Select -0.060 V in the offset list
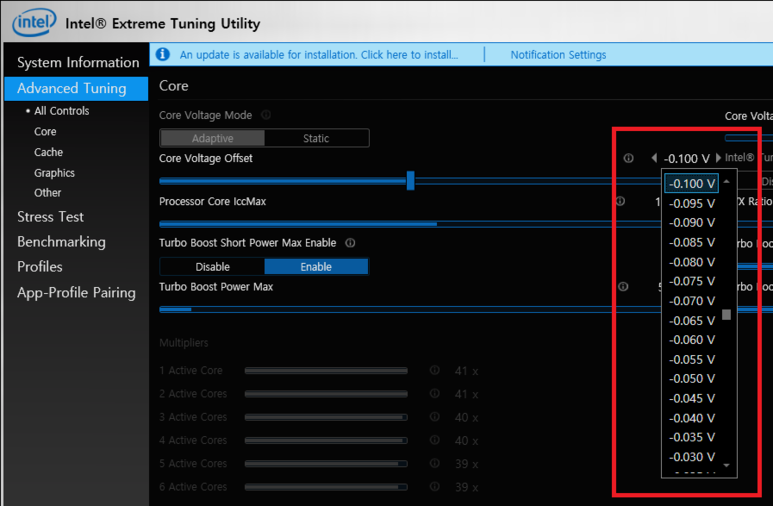Image resolution: width=773 pixels, height=506 pixels. click(x=692, y=340)
